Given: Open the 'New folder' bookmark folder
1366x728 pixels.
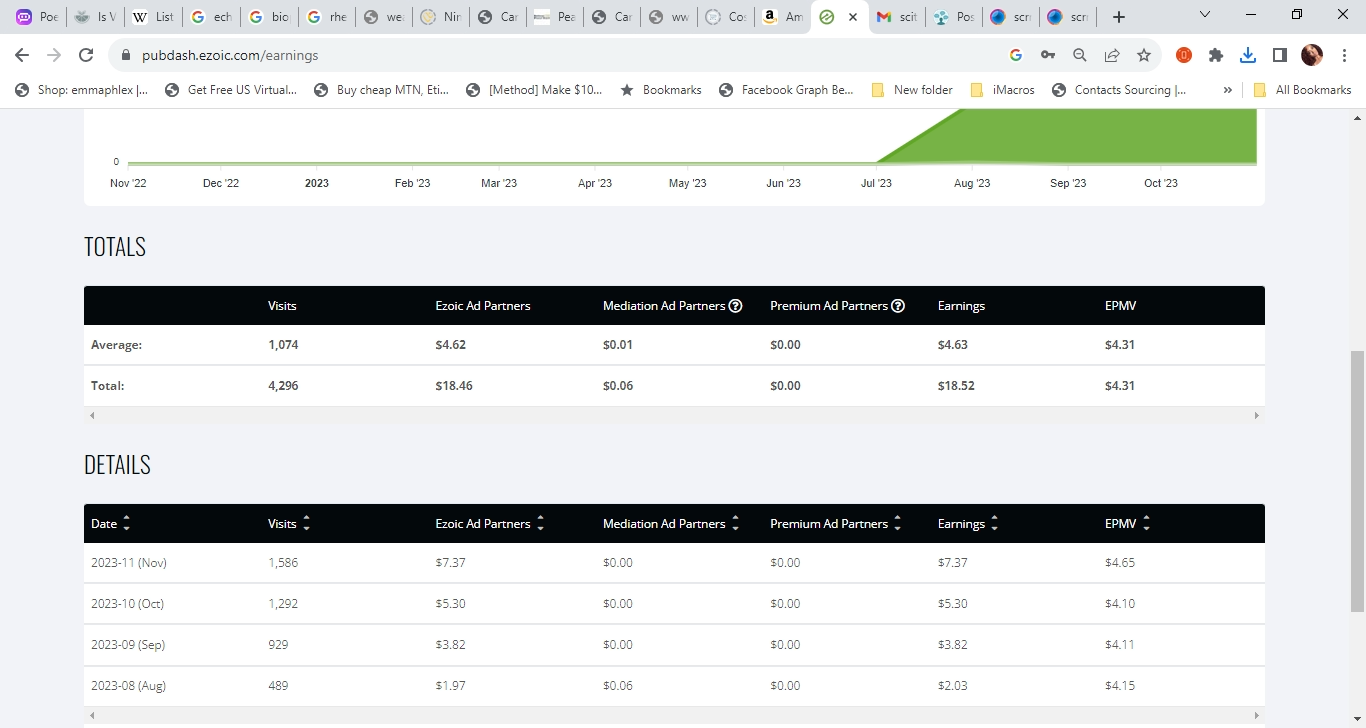Looking at the screenshot, I should [x=912, y=90].
